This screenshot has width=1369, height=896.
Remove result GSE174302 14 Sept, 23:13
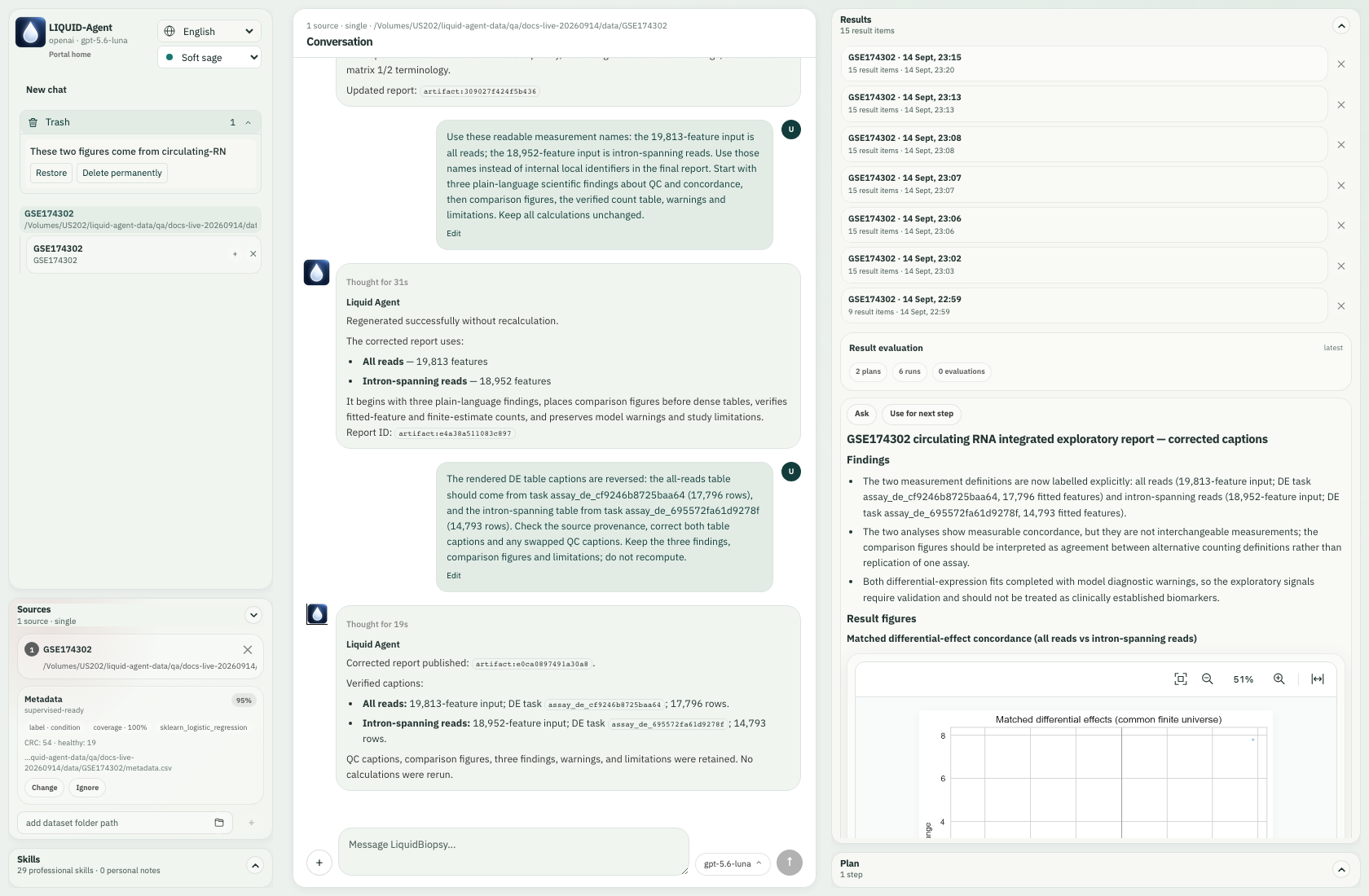coord(1341,104)
